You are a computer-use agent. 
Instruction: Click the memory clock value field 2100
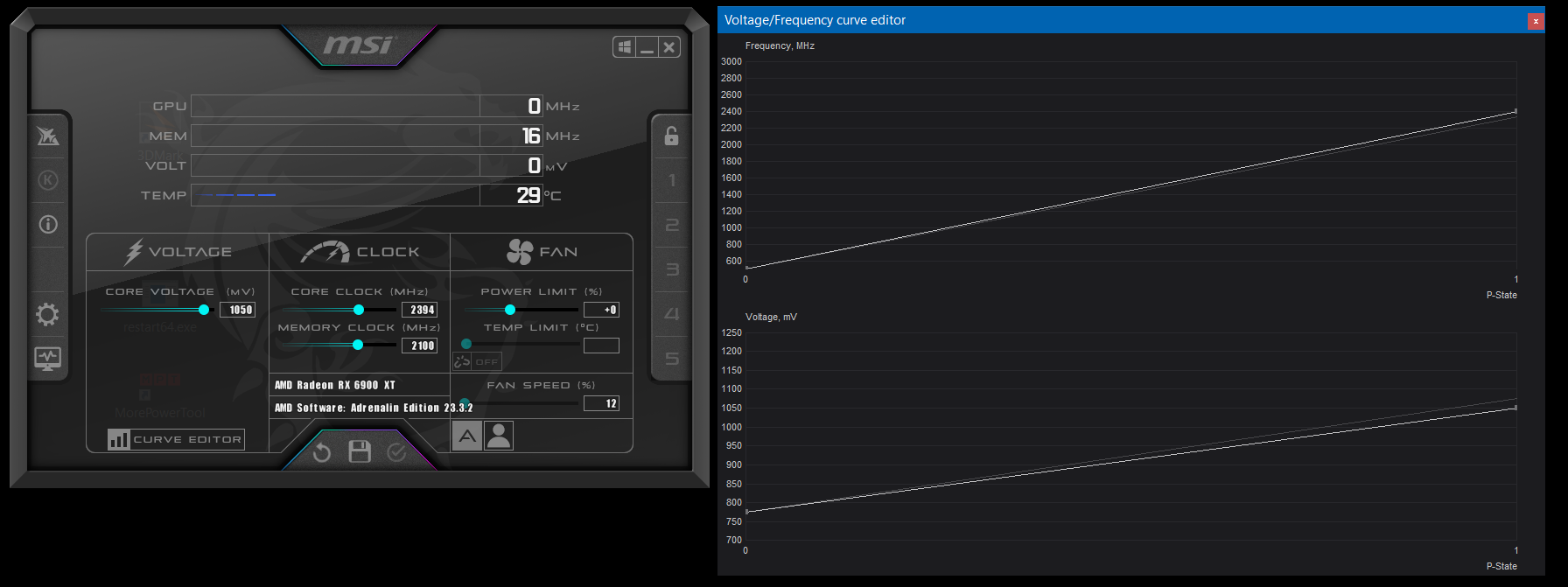[419, 346]
